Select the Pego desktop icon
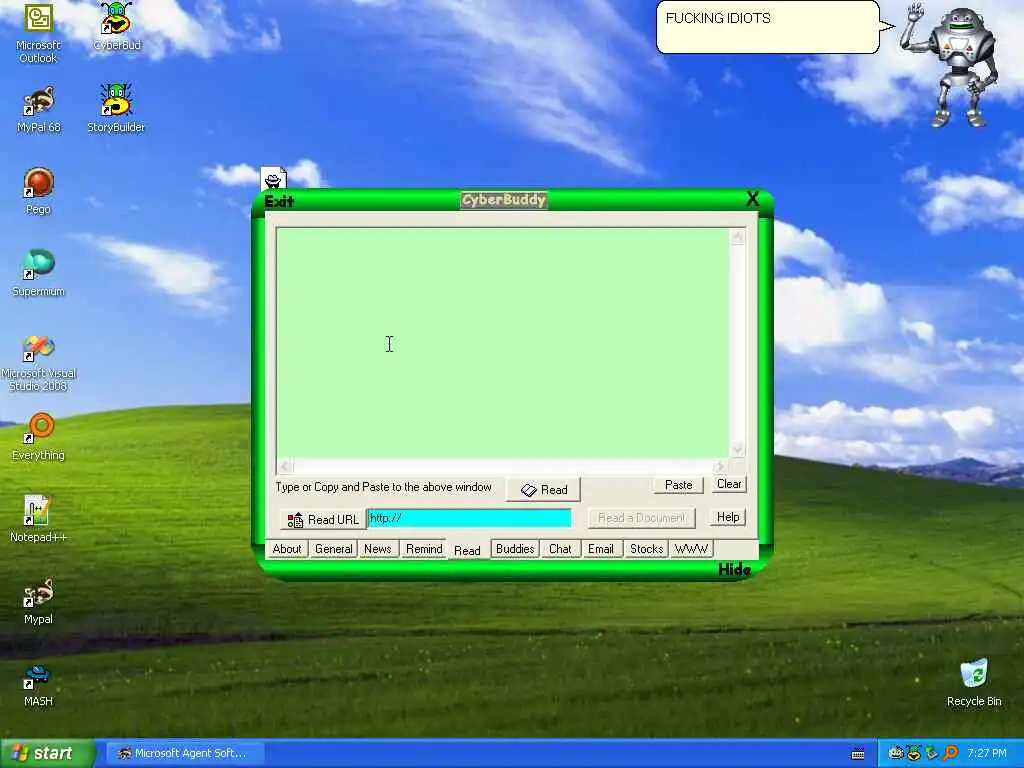Viewport: 1024px width, 768px height. click(x=38, y=191)
